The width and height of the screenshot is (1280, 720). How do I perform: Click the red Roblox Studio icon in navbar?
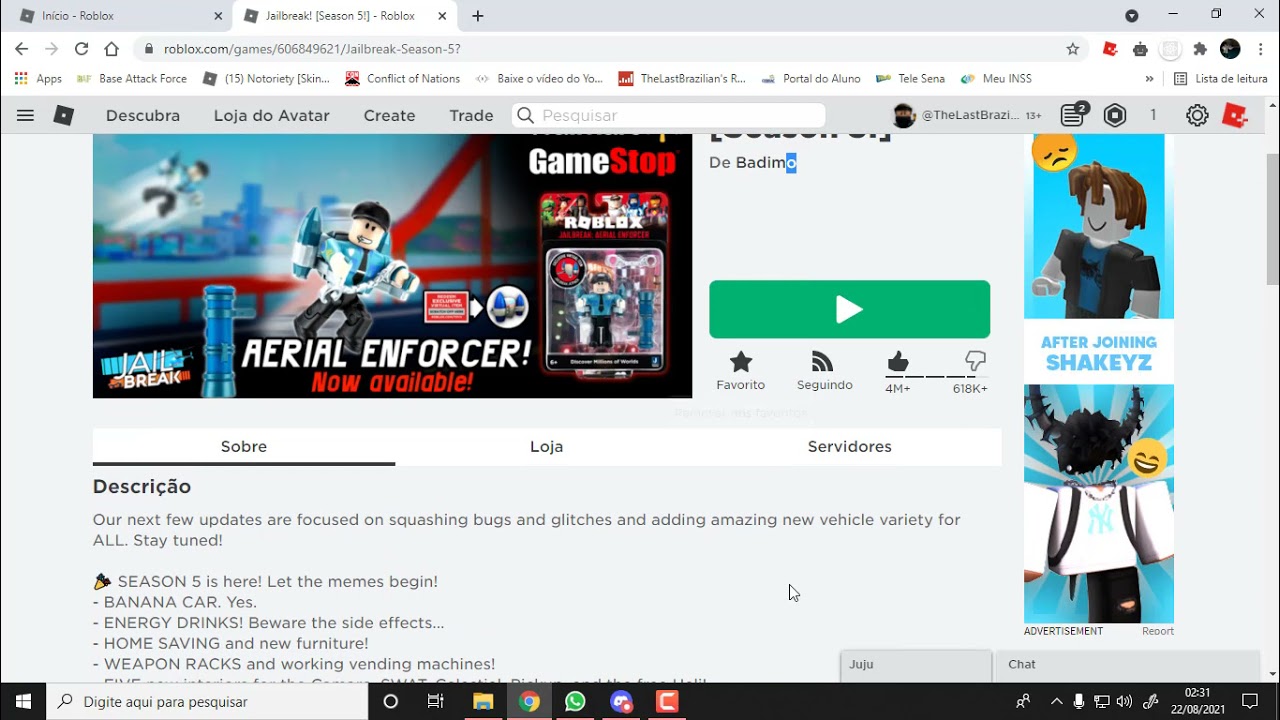click(x=1236, y=116)
